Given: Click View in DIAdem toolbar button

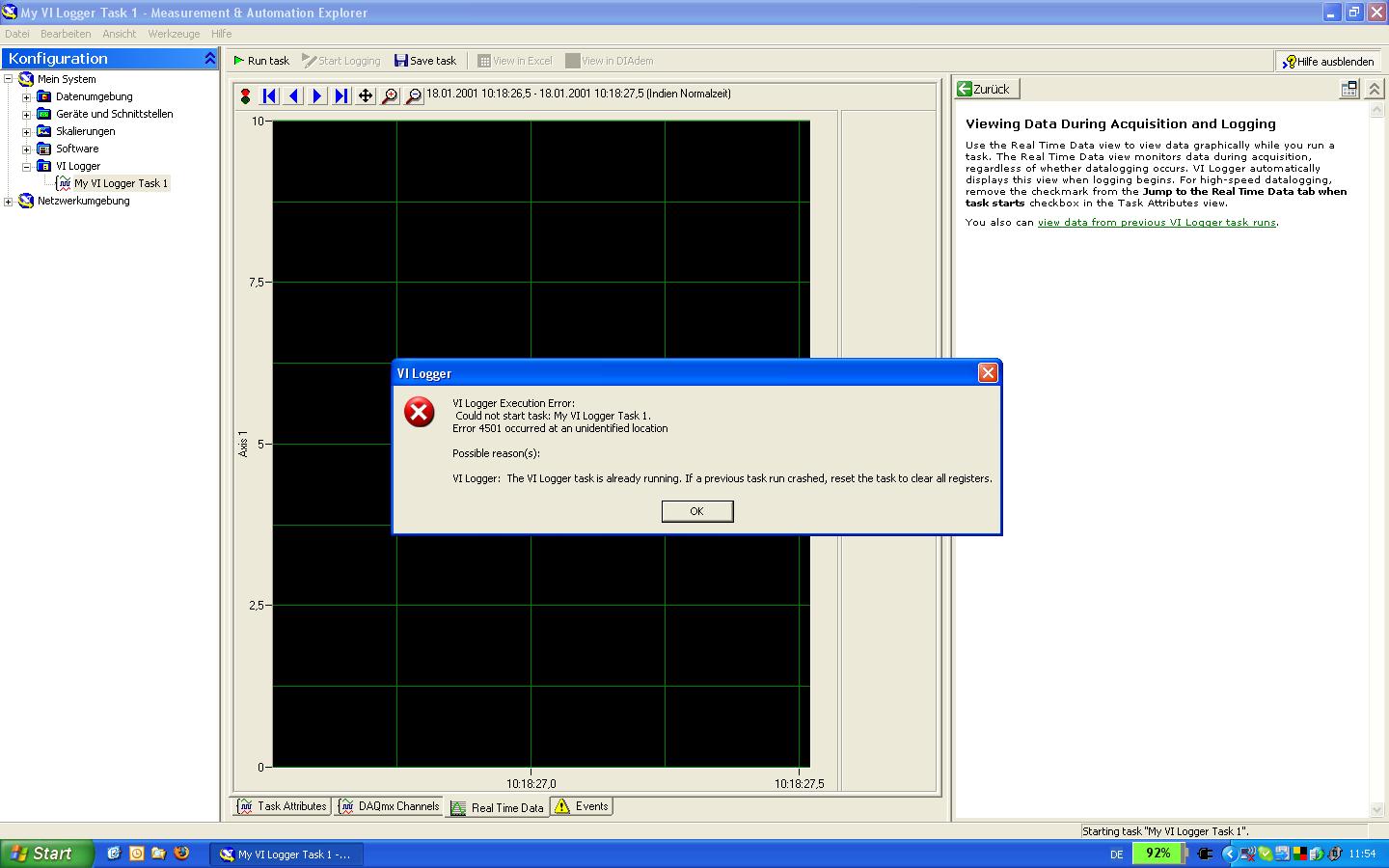Looking at the screenshot, I should (610, 61).
